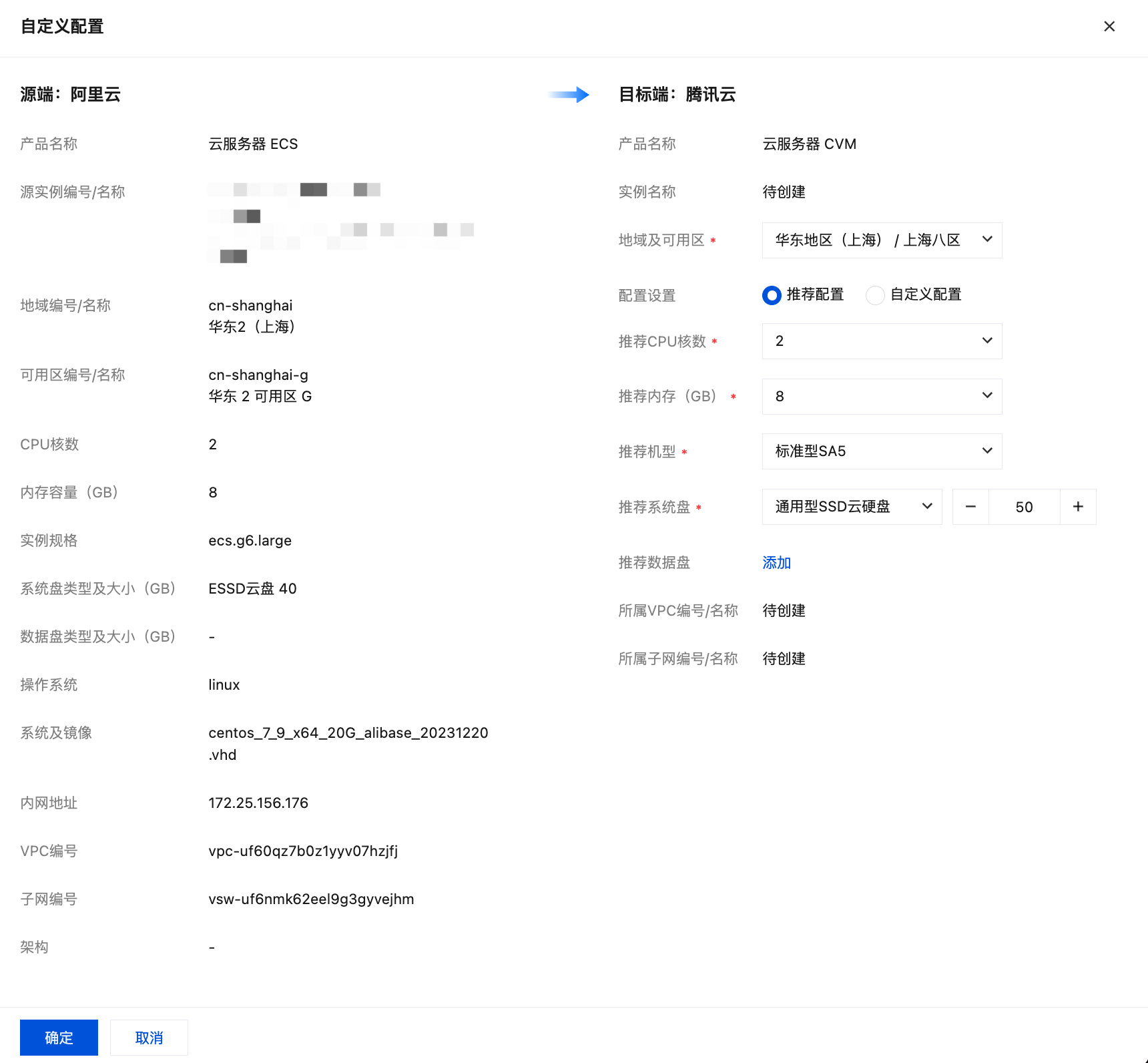This screenshot has width=1148, height=1063.
Task: Open the 推荐机型 dropdown showing 标准型SA5
Action: click(882, 451)
